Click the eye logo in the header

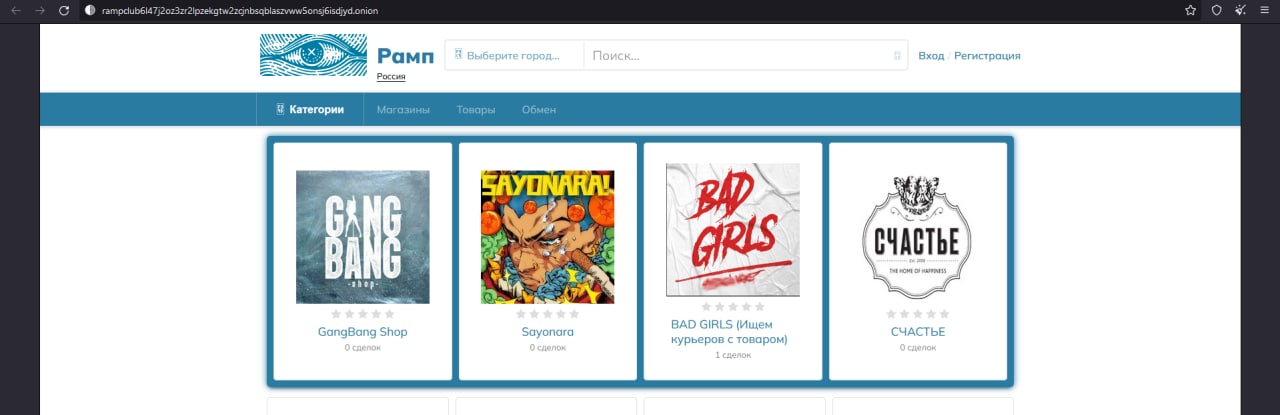click(312, 55)
